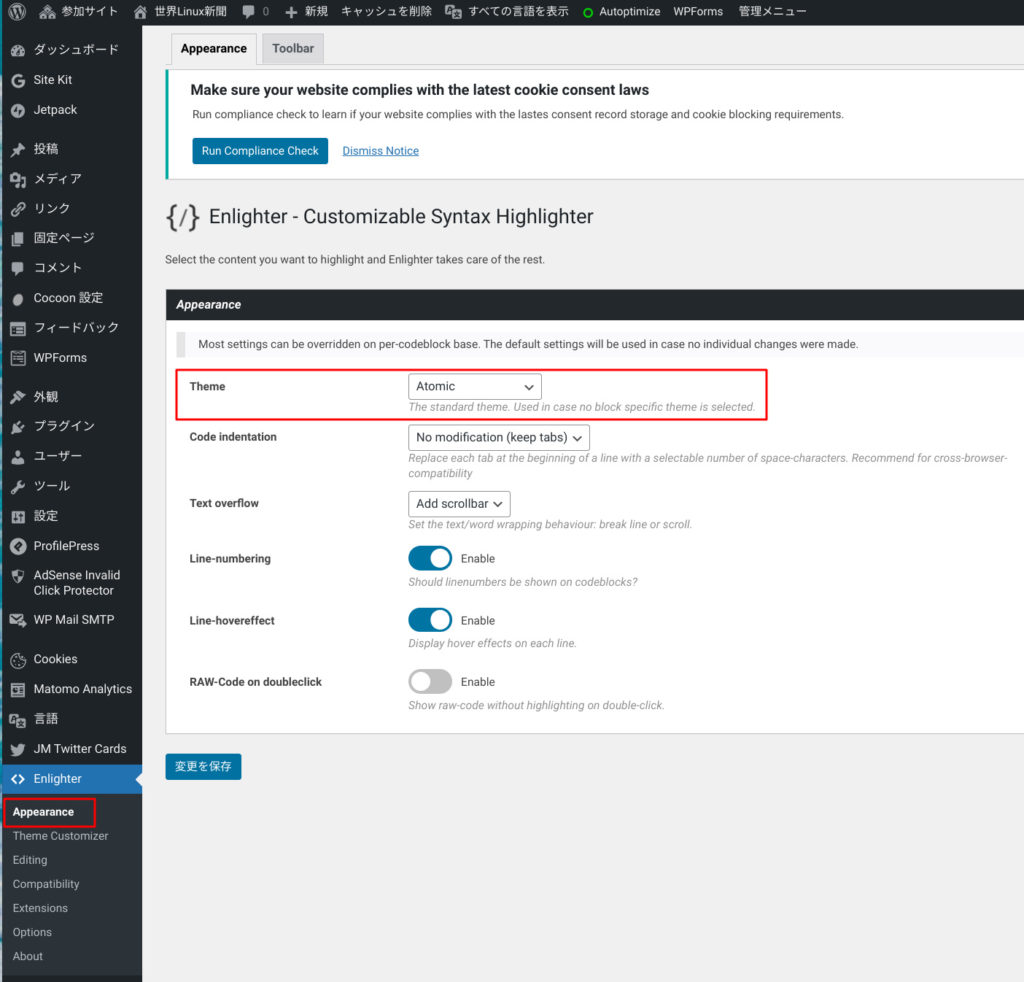Click the home icon beside 世界Linux新聞
Viewport: 1024px width, 982px height.
click(x=140, y=12)
